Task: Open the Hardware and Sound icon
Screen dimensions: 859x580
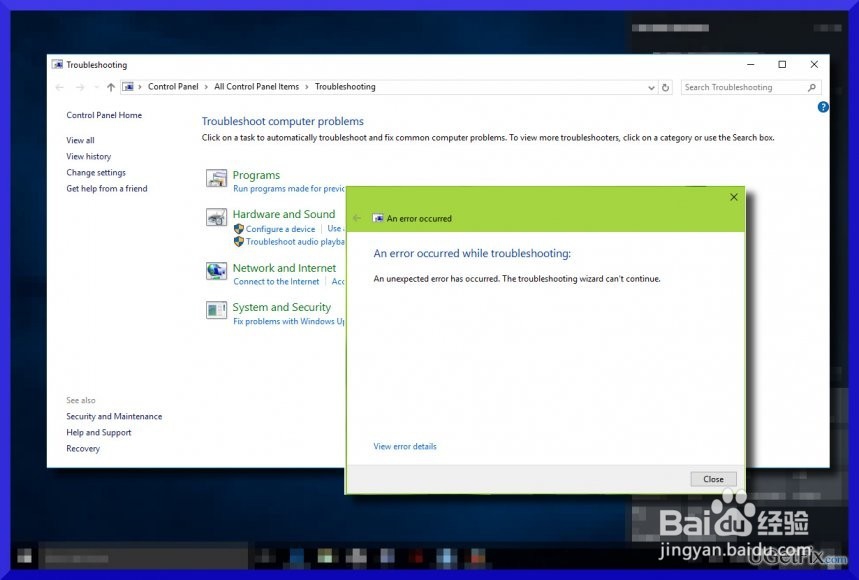Action: (x=216, y=217)
